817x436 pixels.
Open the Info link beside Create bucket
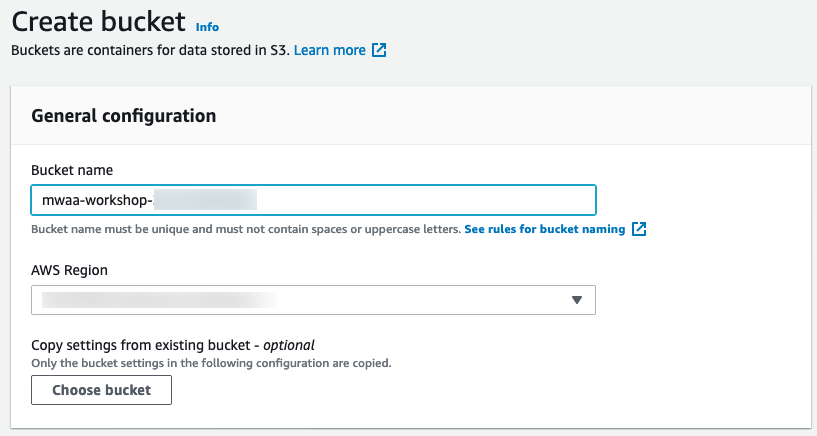(x=207, y=27)
